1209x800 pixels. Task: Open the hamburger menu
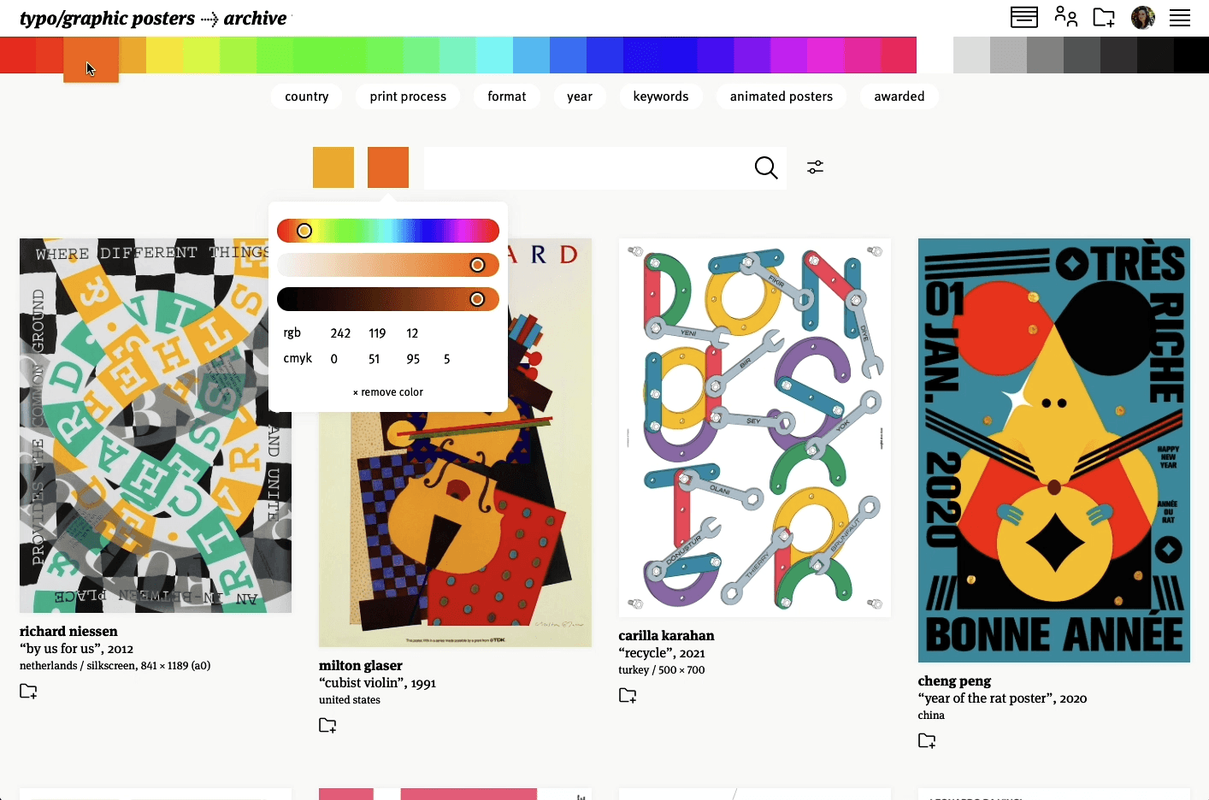[x=1180, y=17]
